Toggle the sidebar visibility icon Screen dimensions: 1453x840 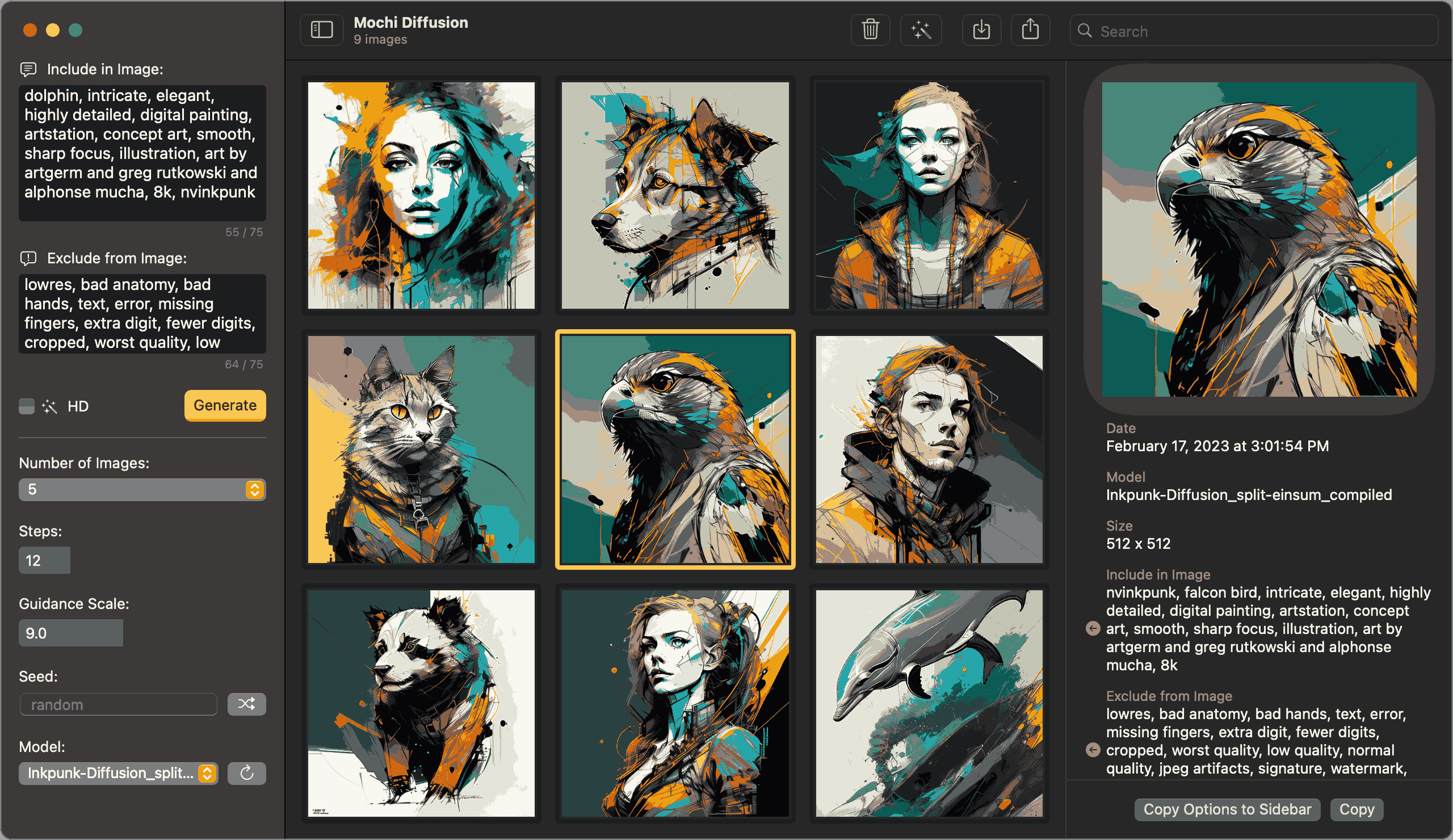tap(322, 30)
